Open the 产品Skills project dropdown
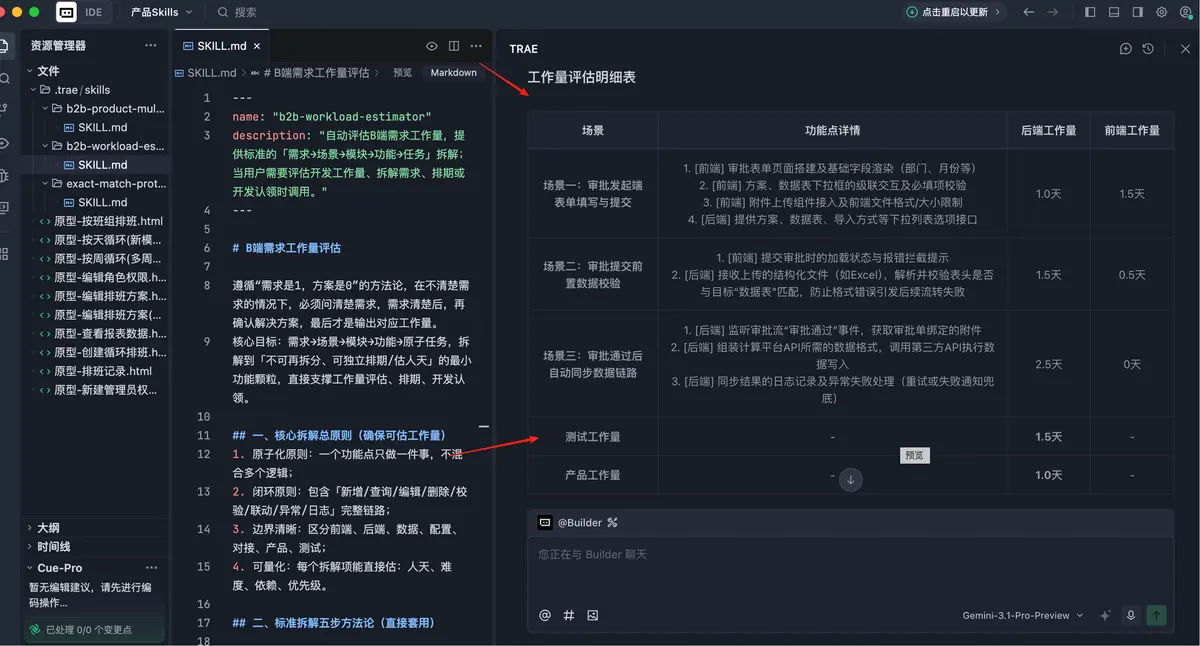The height and width of the screenshot is (646, 1200). [x=162, y=12]
